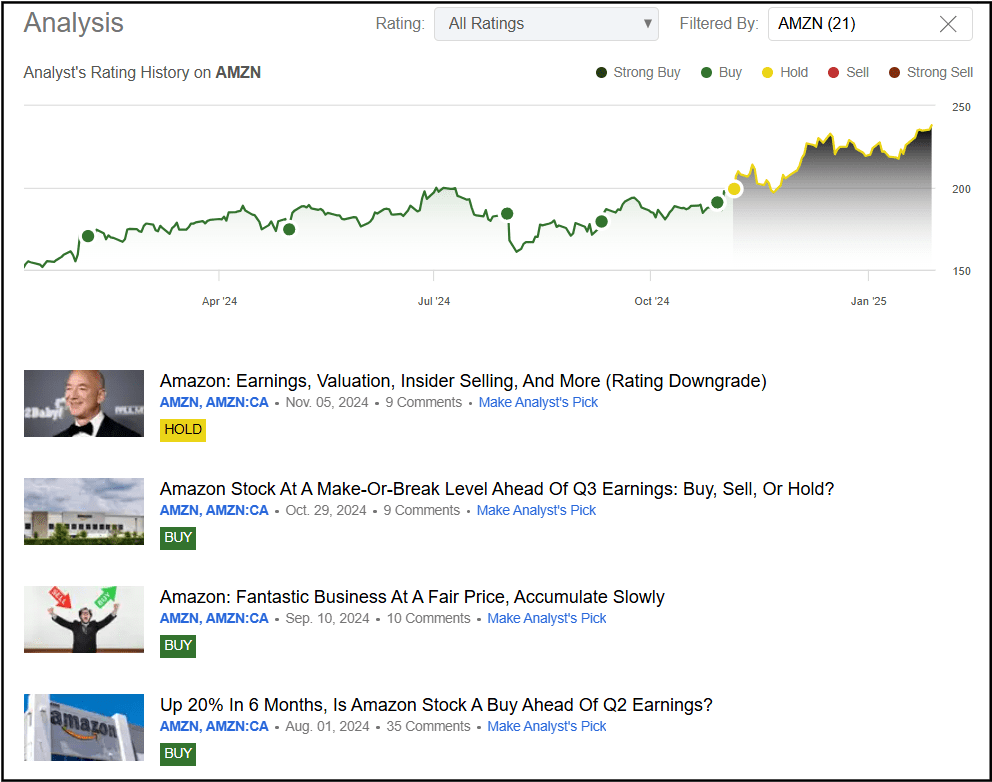Click 'Make Analyst's Pick' on the Nov 5 article
Image resolution: width=992 pixels, height=782 pixels.
(538, 402)
